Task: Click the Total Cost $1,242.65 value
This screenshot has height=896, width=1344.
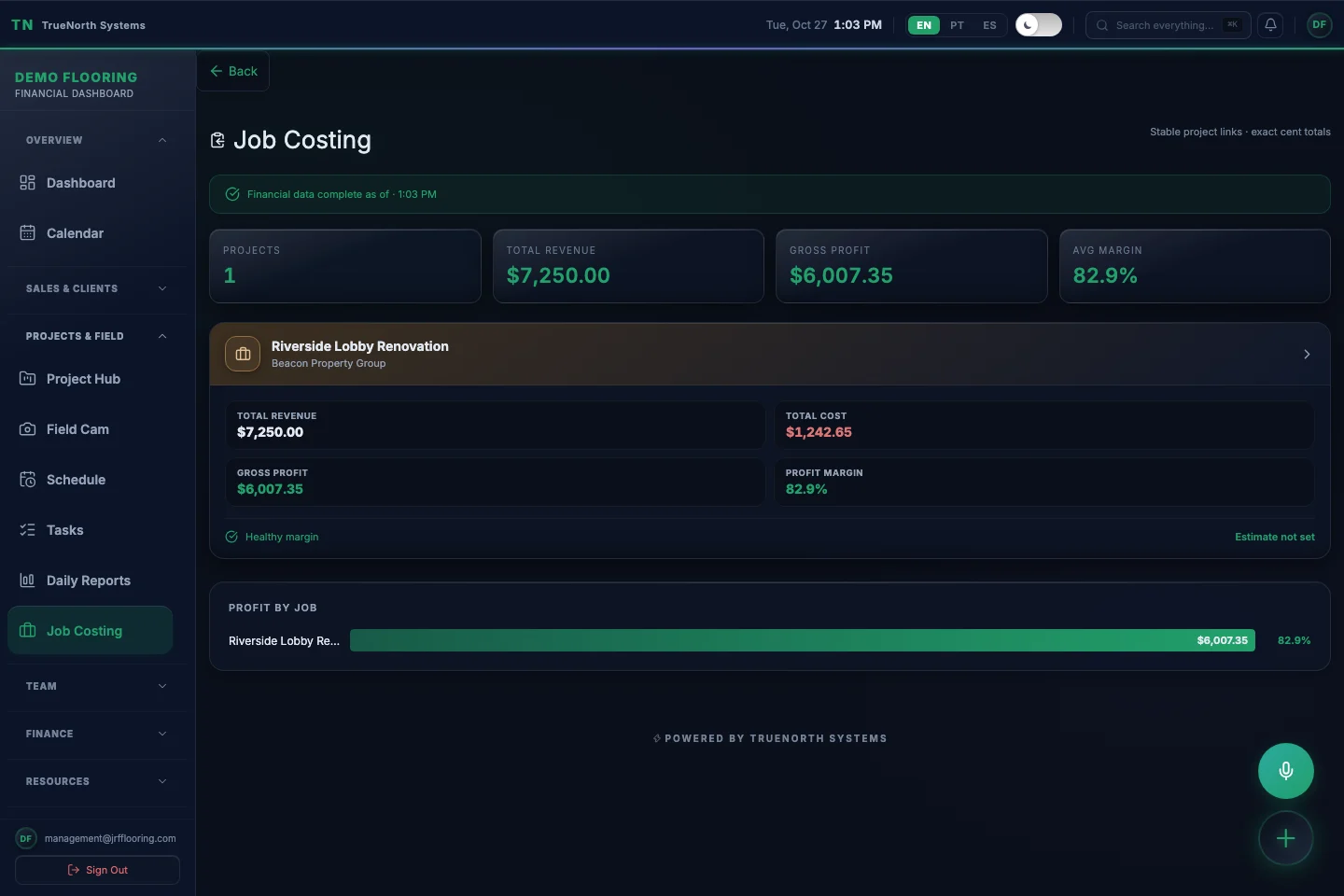Action: click(x=819, y=432)
